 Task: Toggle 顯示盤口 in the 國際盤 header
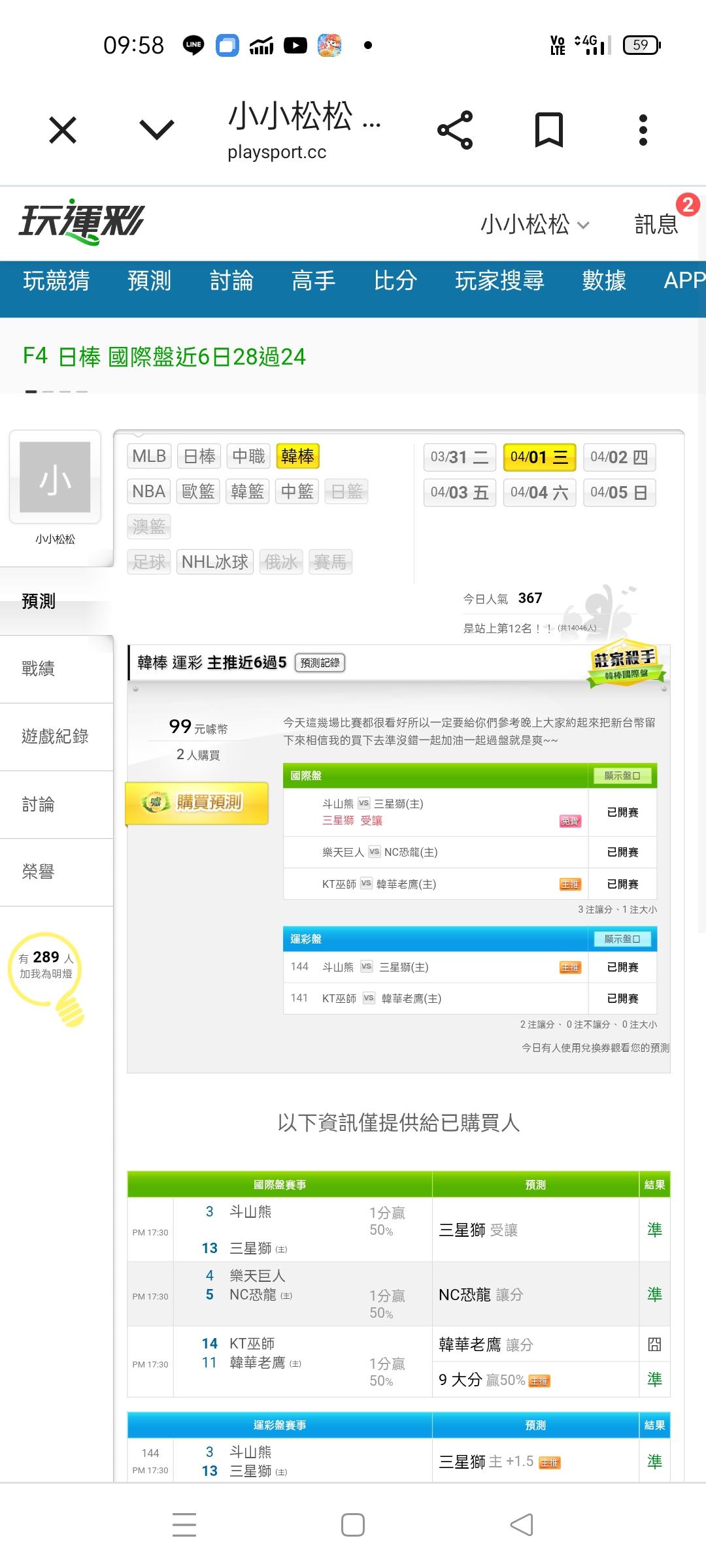[x=622, y=776]
